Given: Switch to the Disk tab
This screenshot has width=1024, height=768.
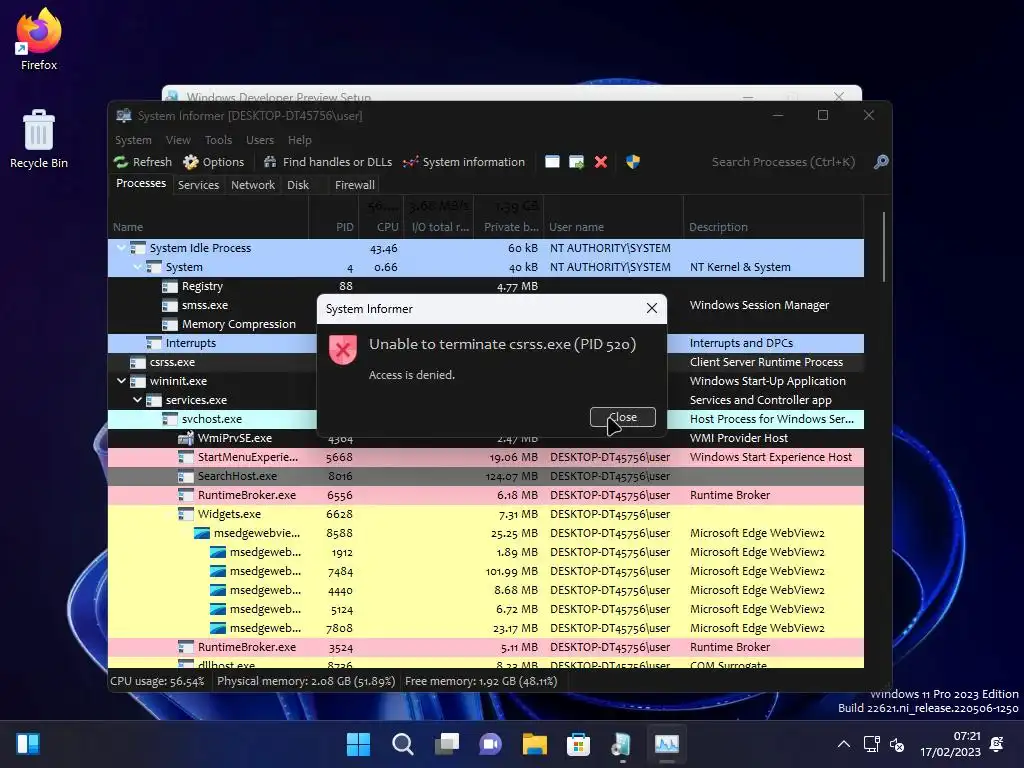Looking at the screenshot, I should coord(298,185).
